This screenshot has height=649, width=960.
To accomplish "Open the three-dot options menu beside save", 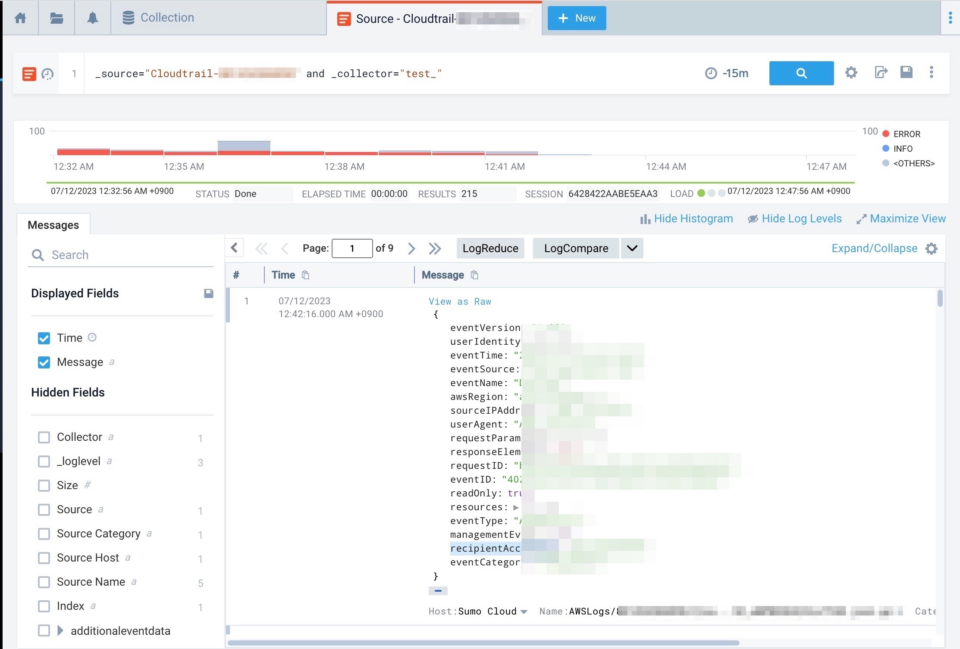I will point(934,73).
